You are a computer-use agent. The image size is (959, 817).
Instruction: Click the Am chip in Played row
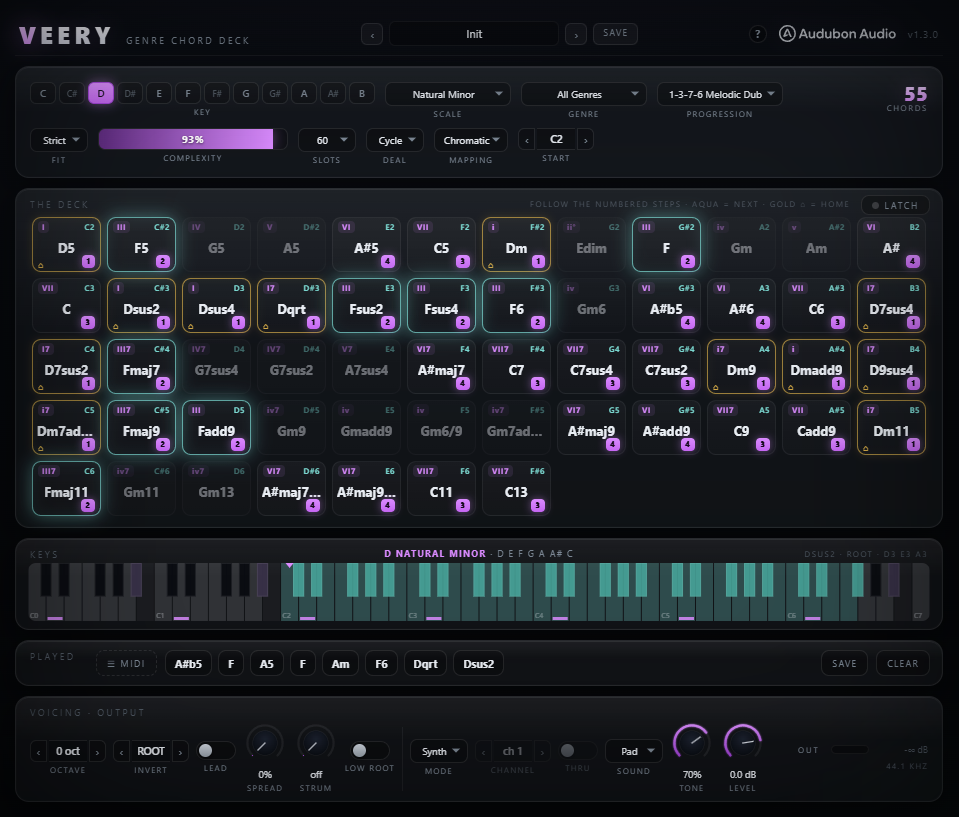pos(341,664)
